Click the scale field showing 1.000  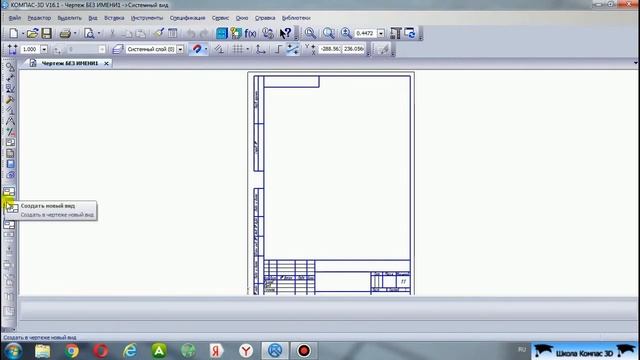(30, 49)
